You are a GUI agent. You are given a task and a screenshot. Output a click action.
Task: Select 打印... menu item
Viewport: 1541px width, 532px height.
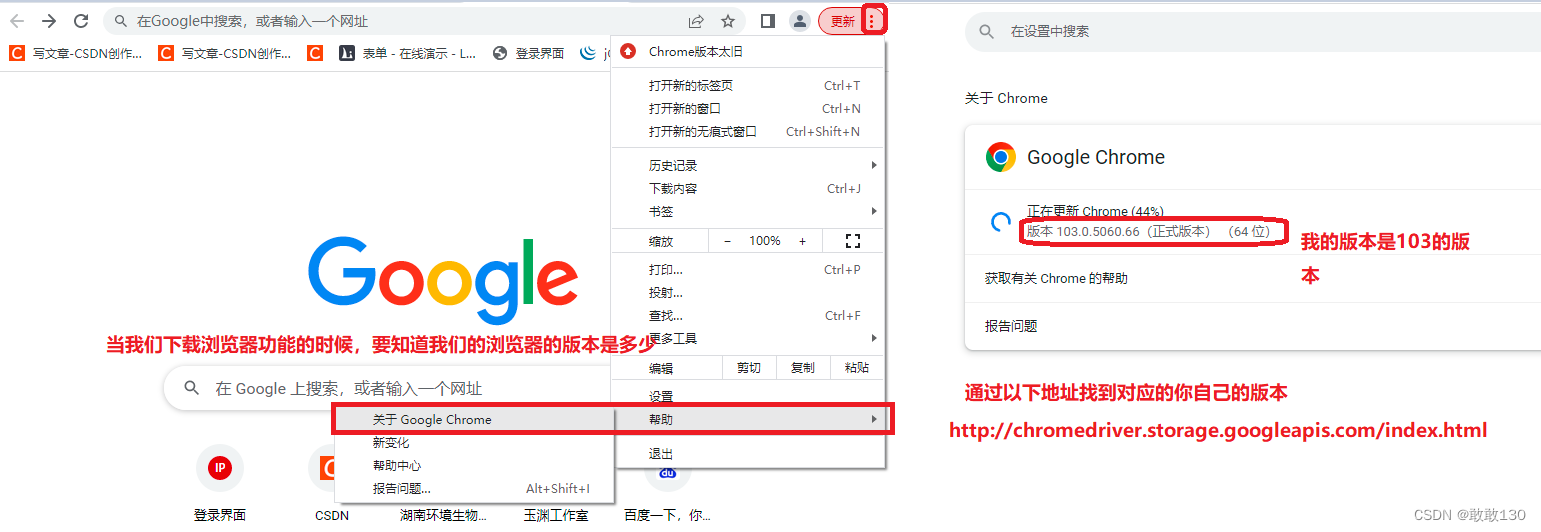tap(748, 270)
